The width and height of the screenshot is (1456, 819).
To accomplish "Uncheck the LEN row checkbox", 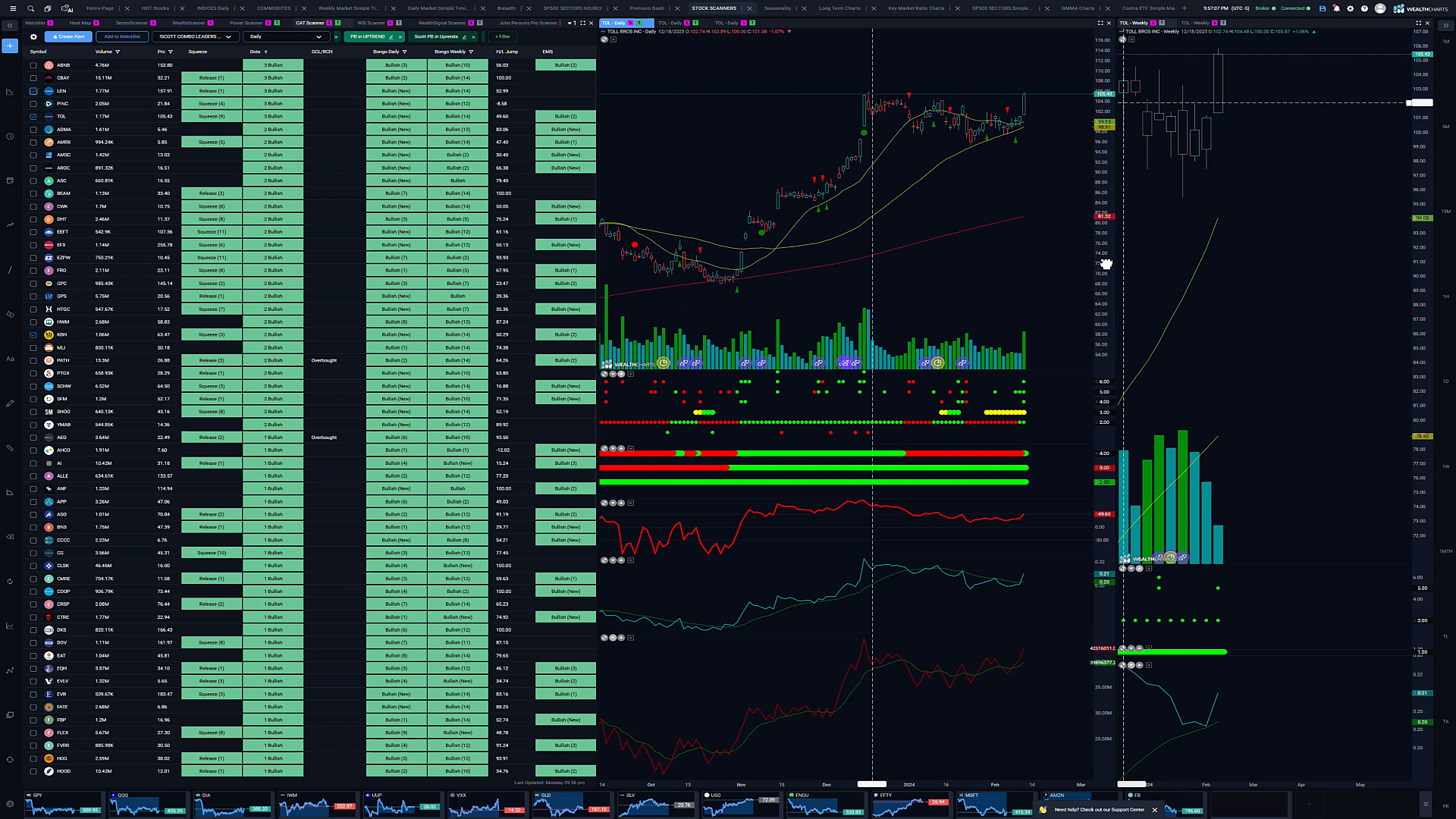I will point(33,91).
